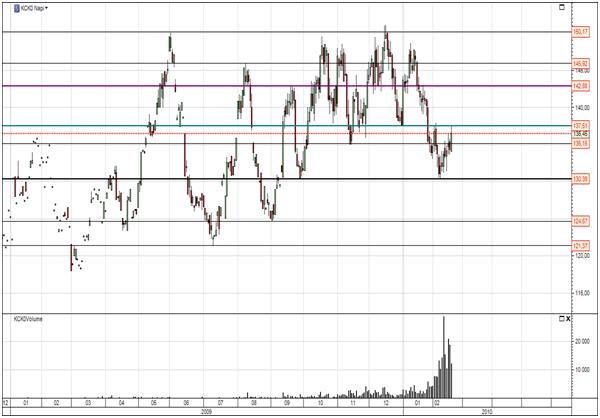Maximize the price chart pane
This screenshot has width=600, height=418.
tap(564, 7)
